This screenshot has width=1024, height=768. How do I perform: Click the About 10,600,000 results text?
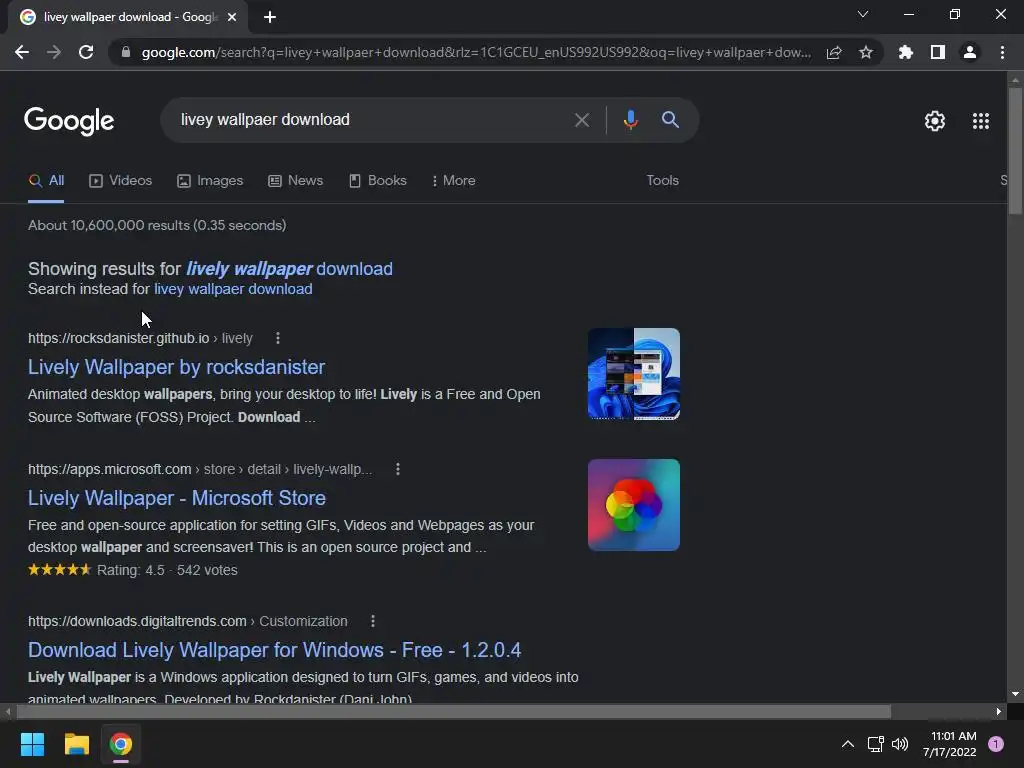coord(157,225)
